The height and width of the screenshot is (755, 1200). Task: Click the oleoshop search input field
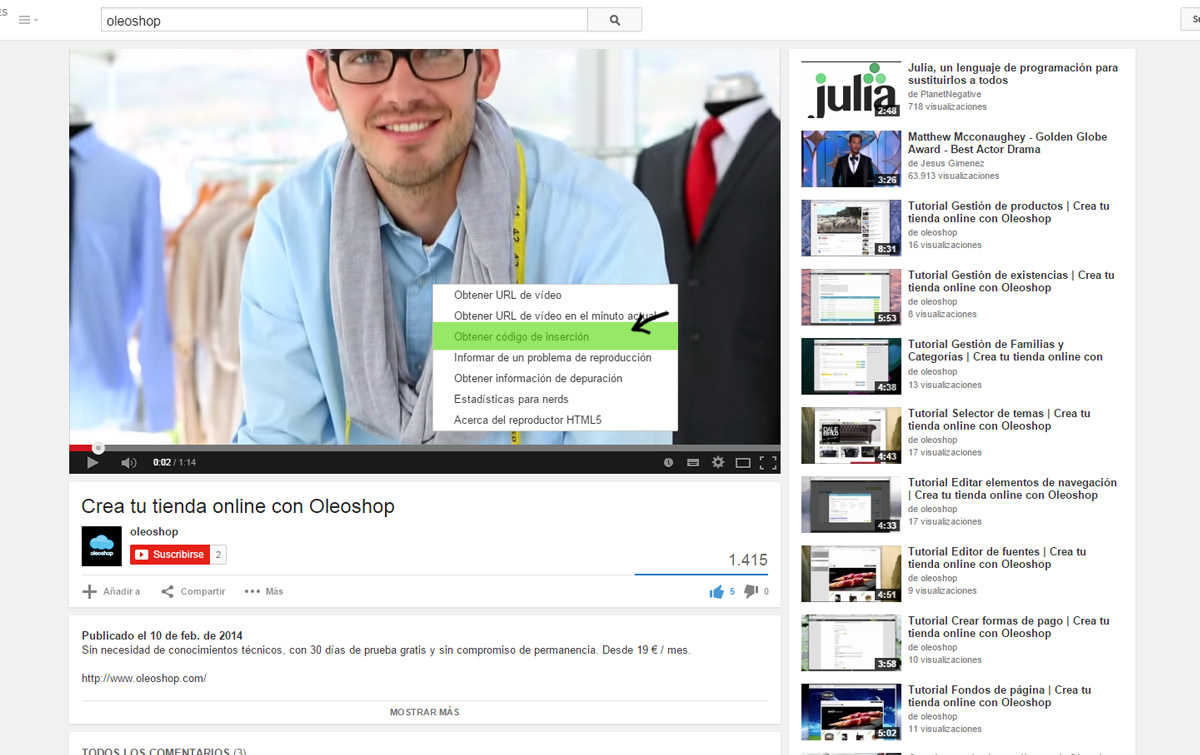point(344,20)
